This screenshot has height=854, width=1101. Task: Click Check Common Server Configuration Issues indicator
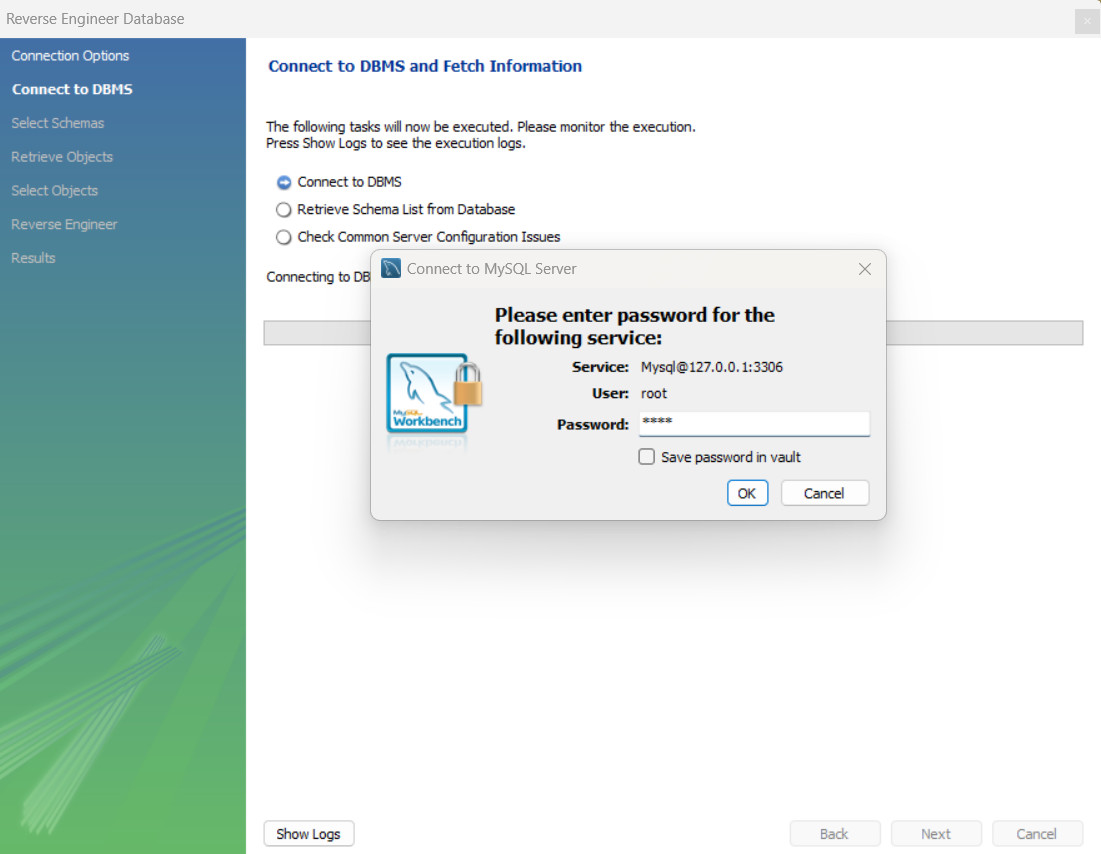tap(284, 237)
